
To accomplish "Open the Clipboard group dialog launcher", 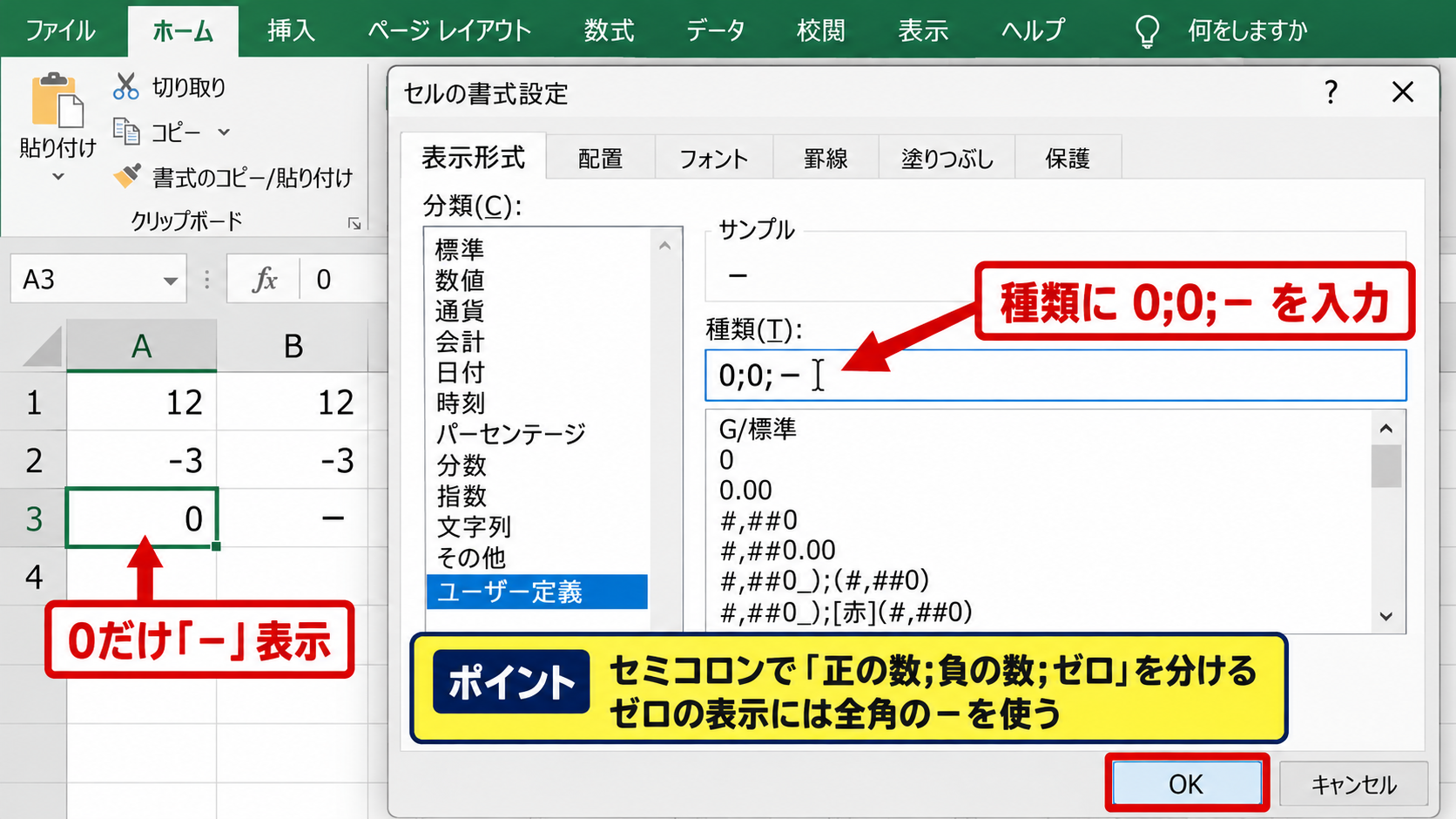I will [x=354, y=224].
